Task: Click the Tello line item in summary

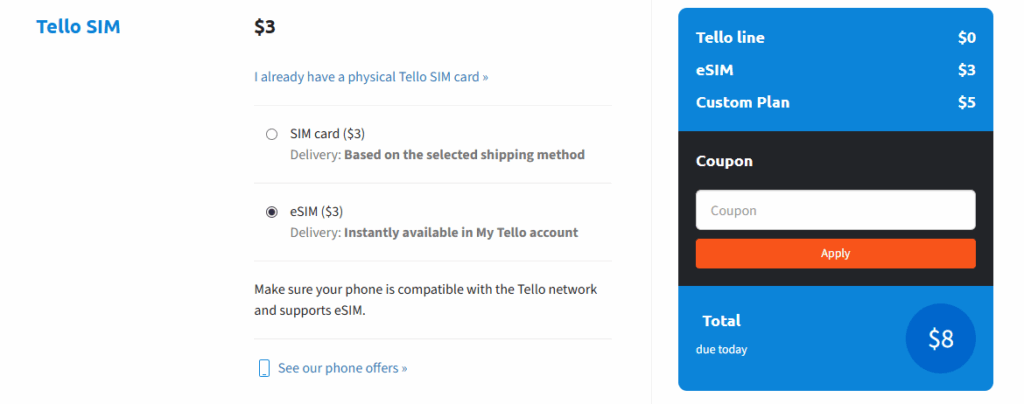Action: (730, 38)
